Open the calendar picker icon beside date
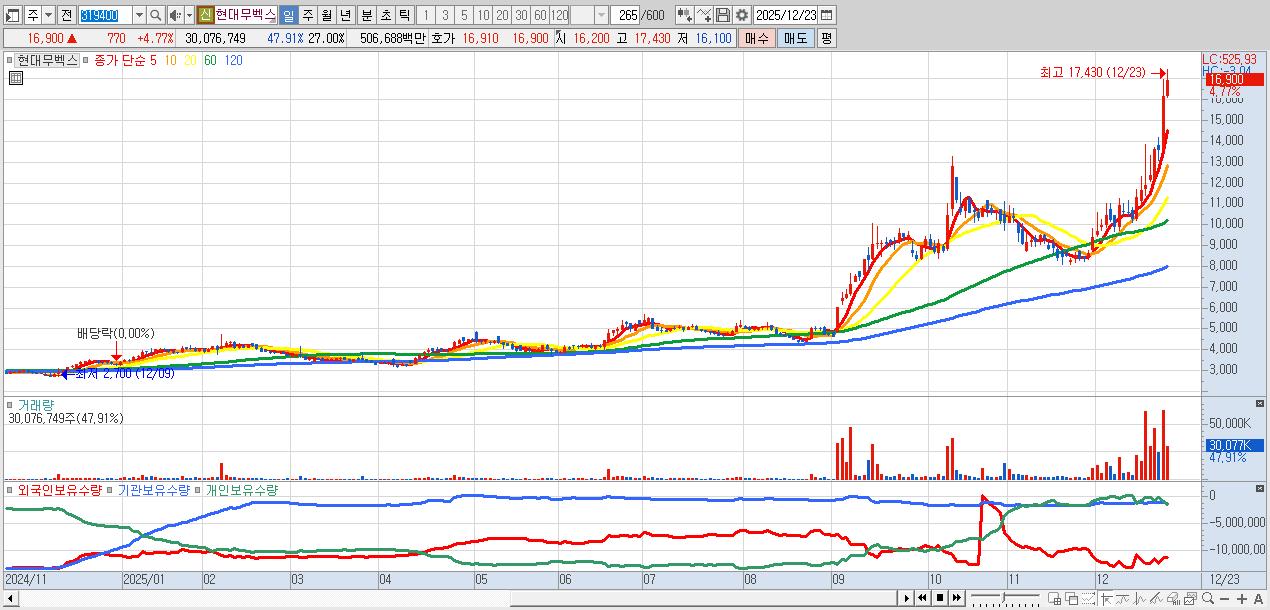 pos(827,15)
